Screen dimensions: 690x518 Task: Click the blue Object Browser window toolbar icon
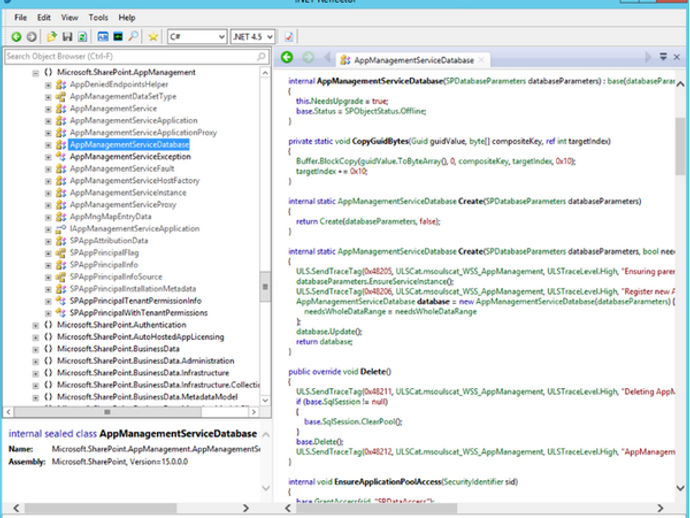tap(103, 37)
